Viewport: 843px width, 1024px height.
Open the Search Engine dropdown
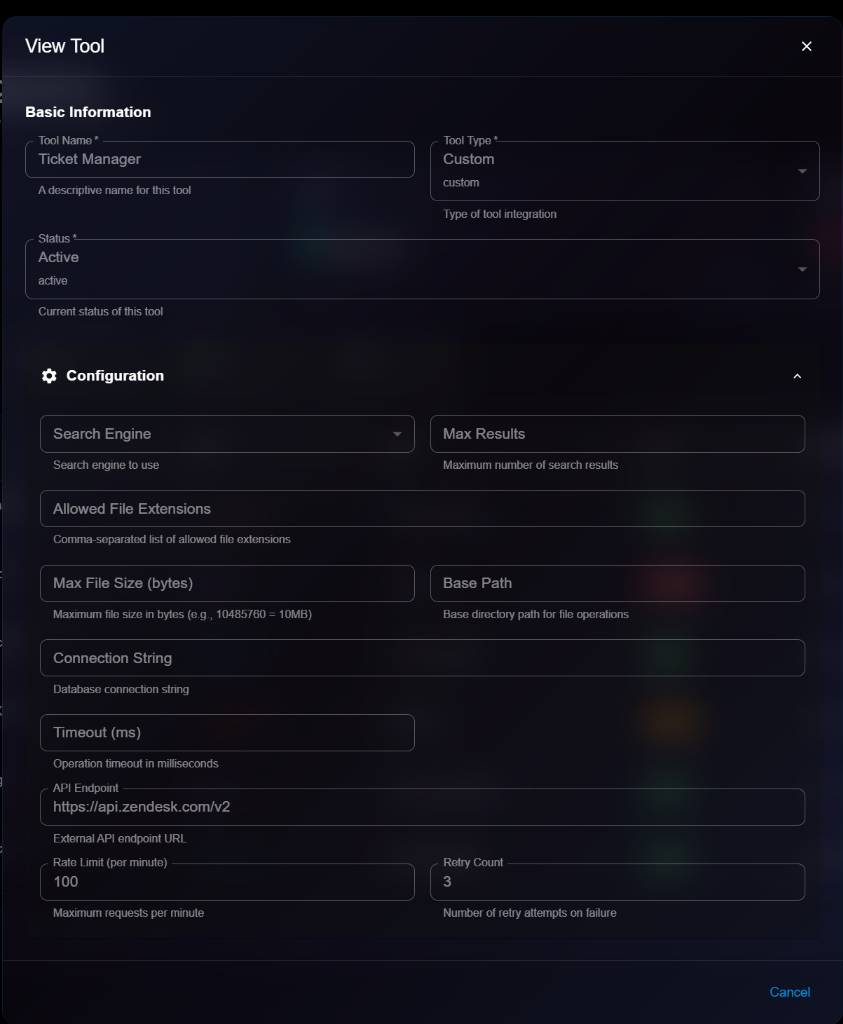point(200,433)
